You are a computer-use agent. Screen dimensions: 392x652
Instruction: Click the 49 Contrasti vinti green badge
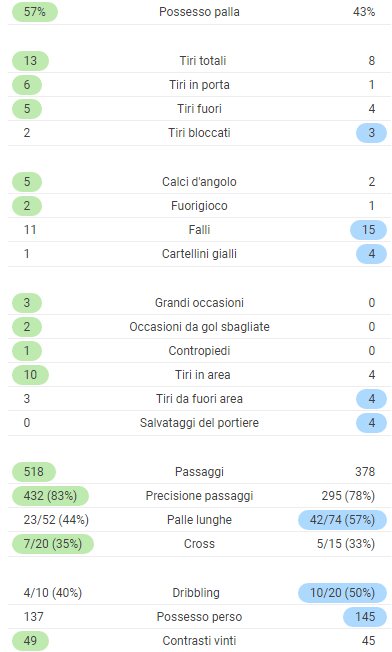tap(30, 641)
